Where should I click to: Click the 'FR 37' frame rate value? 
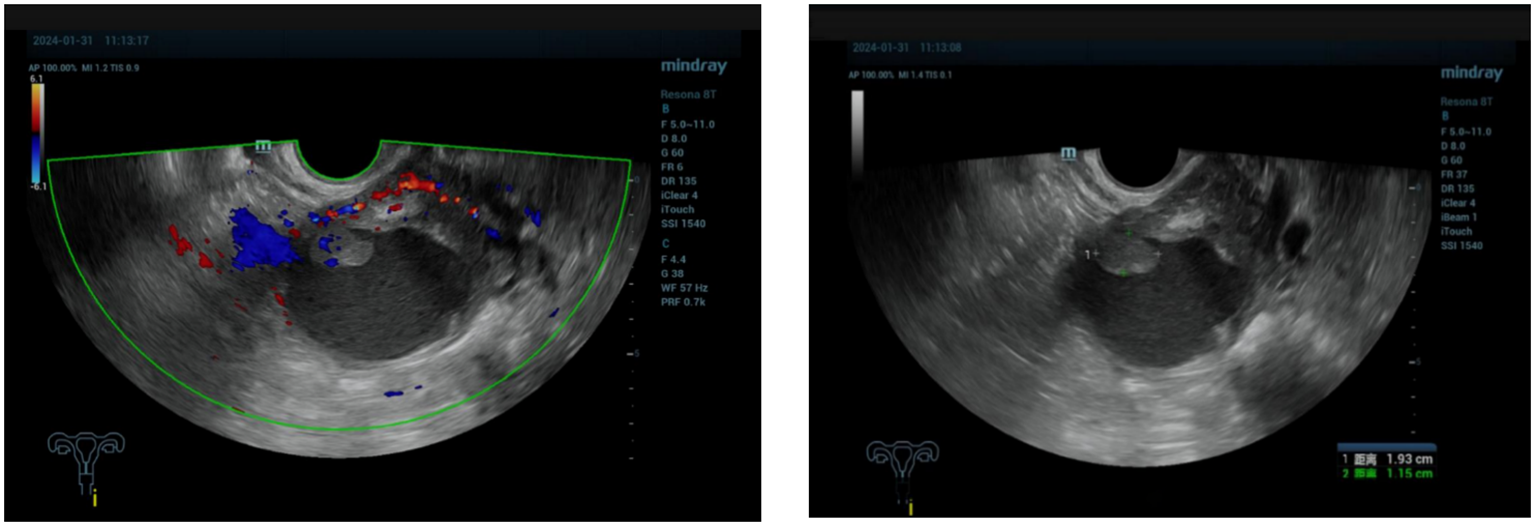coord(1456,173)
